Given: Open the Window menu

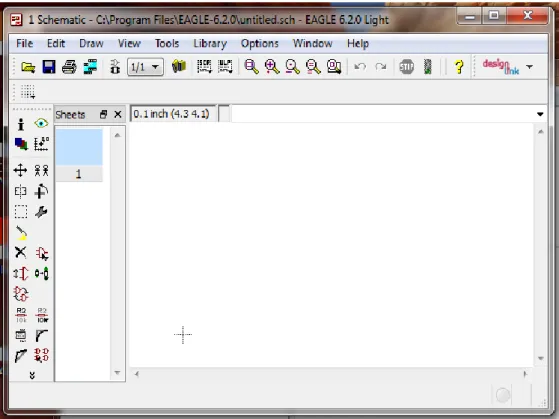Looking at the screenshot, I should (x=313, y=44).
